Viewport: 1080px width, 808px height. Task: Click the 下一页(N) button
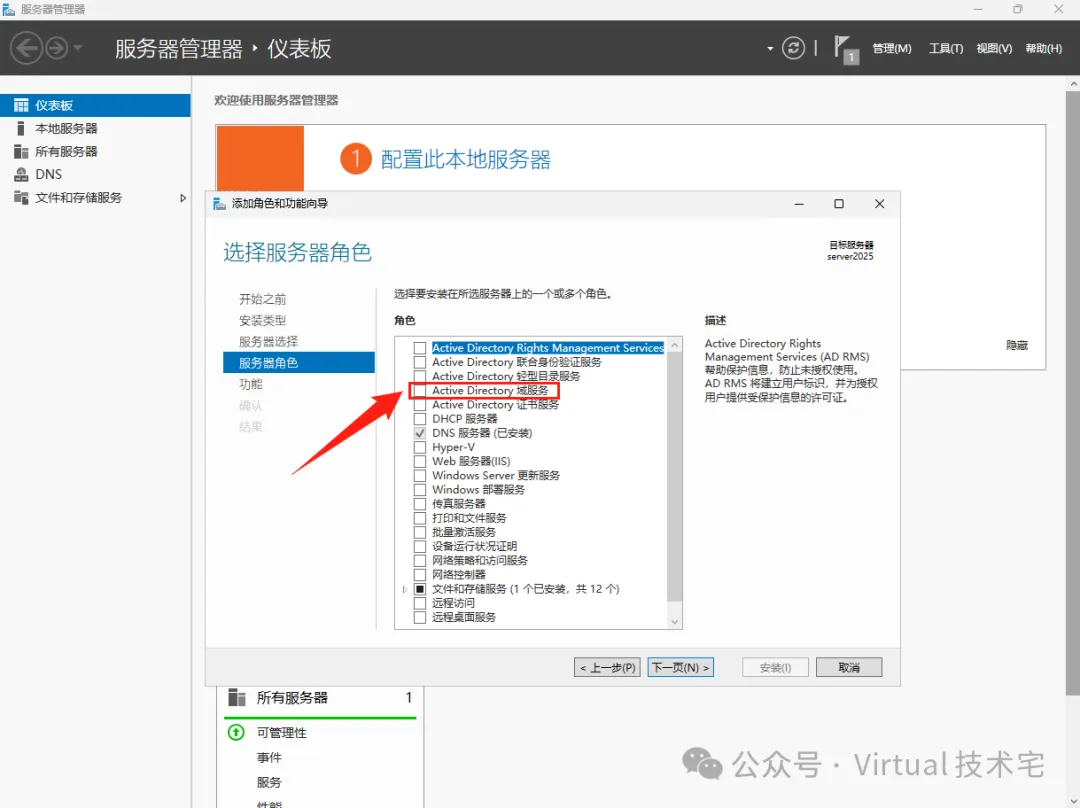point(681,667)
